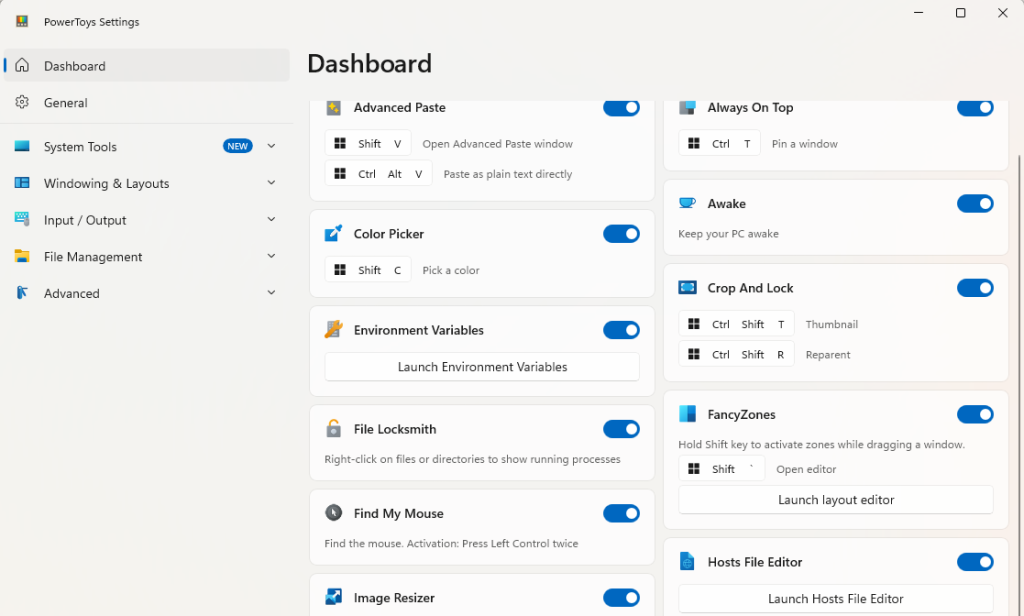Turn off the Color Picker toggle
1024x616 pixels.
(621, 233)
